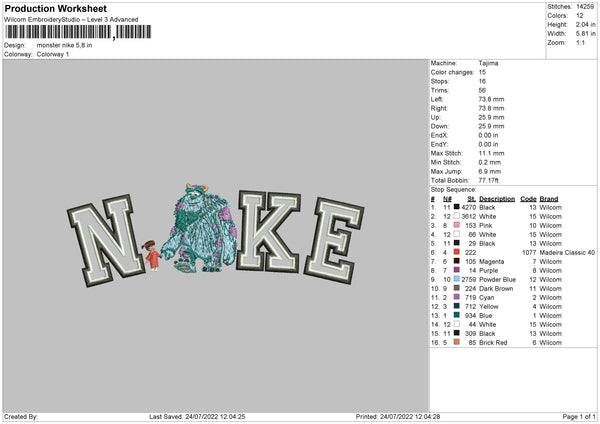Click 'Page 1 of 1' in the footer
The width and height of the screenshot is (600, 424).
(x=579, y=416)
